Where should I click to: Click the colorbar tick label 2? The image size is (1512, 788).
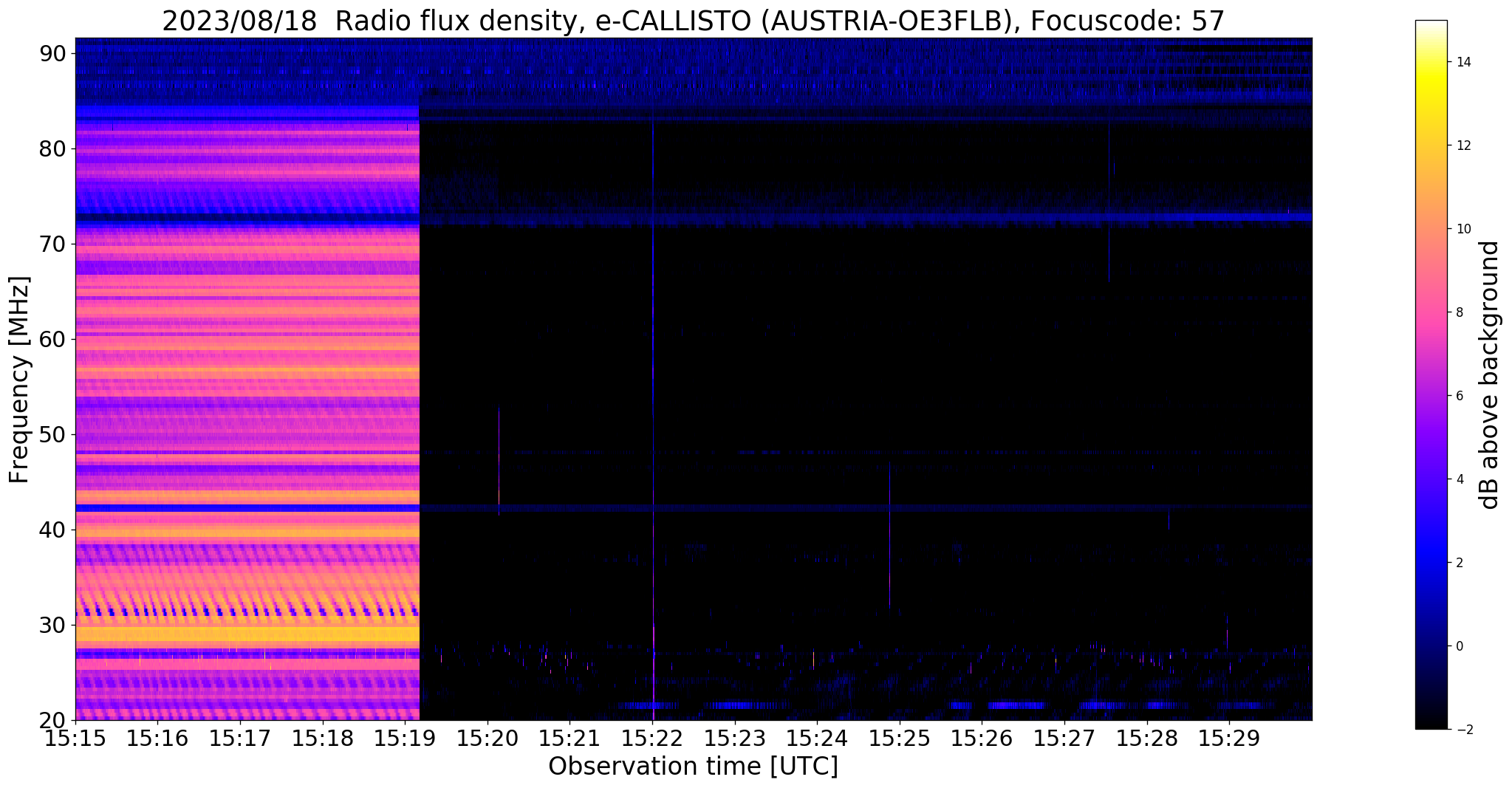tap(1458, 563)
